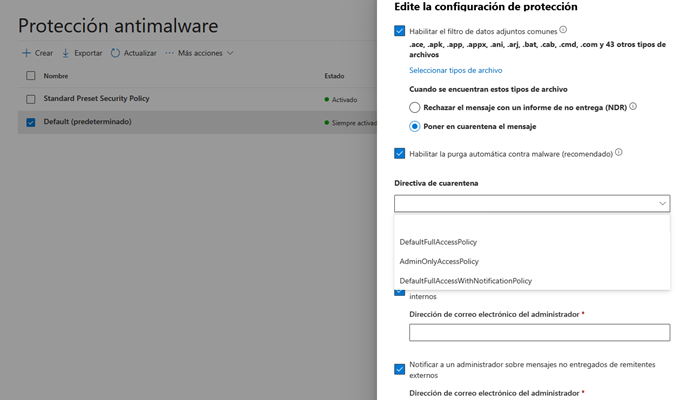Click info icon beside filtro de datos adjuntos
Image resolution: width=680 pixels, height=400 pixels.
591,31
